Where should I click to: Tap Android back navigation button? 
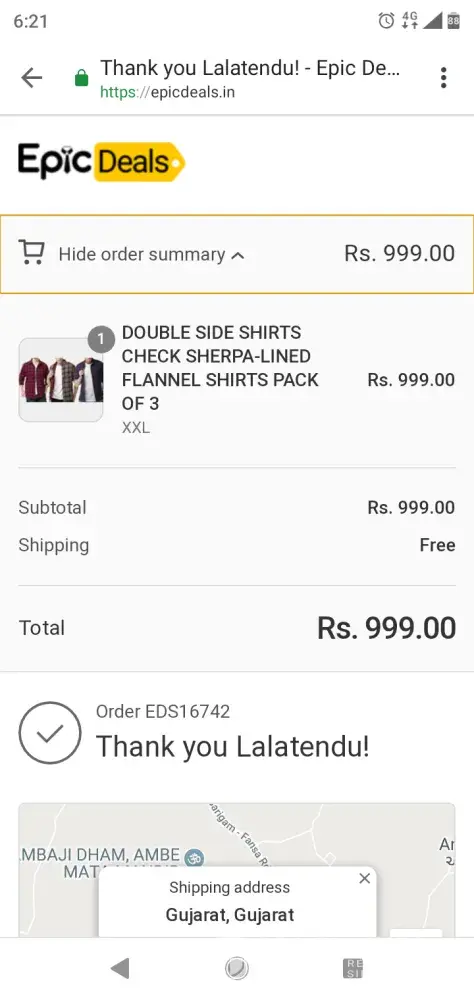tap(119, 969)
